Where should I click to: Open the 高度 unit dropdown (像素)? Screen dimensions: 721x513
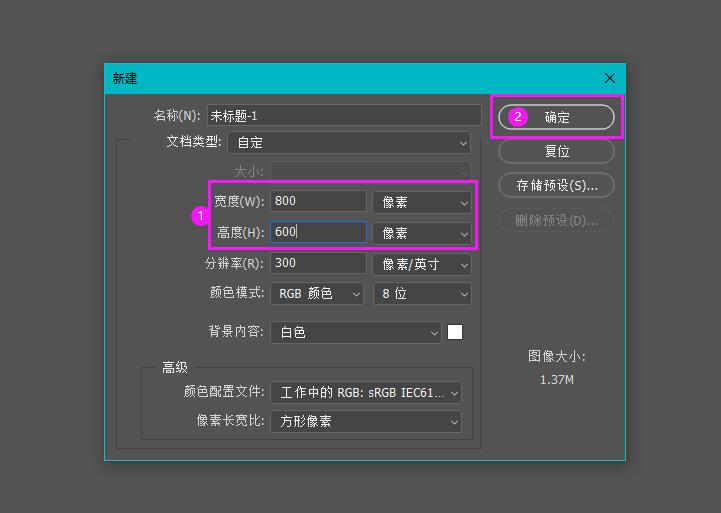click(x=422, y=233)
